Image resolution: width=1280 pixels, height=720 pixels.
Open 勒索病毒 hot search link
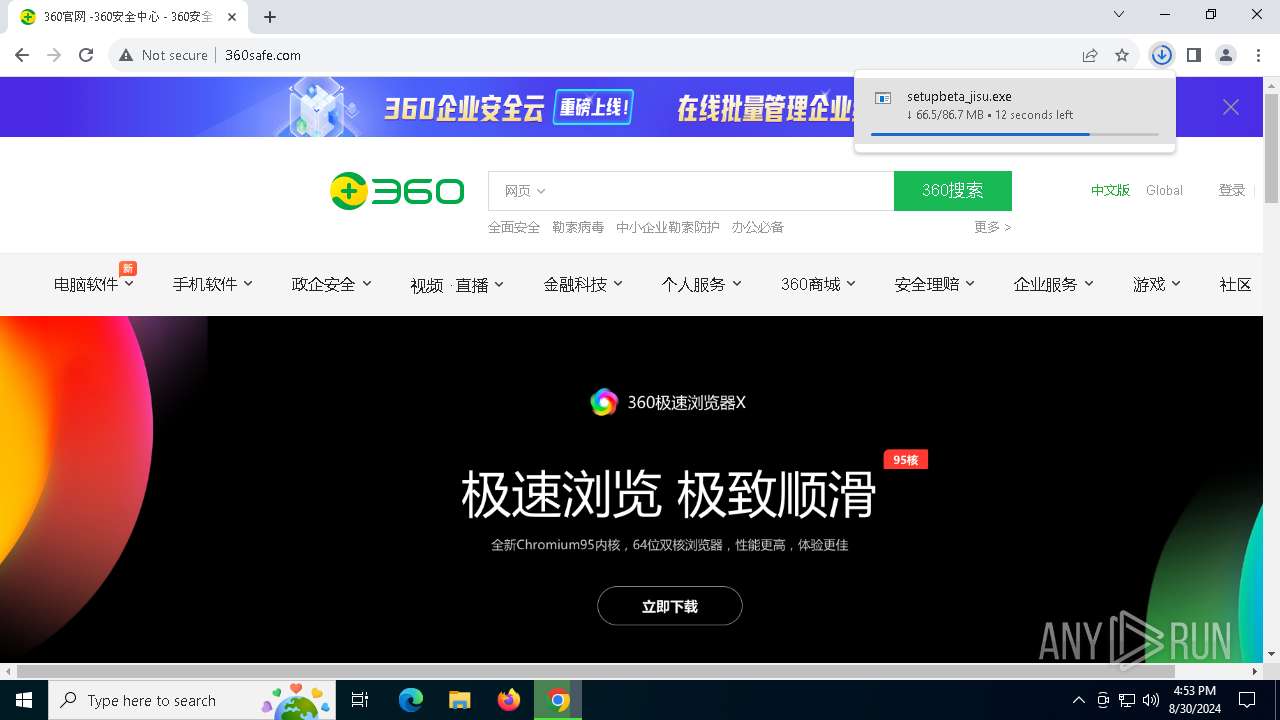pyautogui.click(x=578, y=227)
